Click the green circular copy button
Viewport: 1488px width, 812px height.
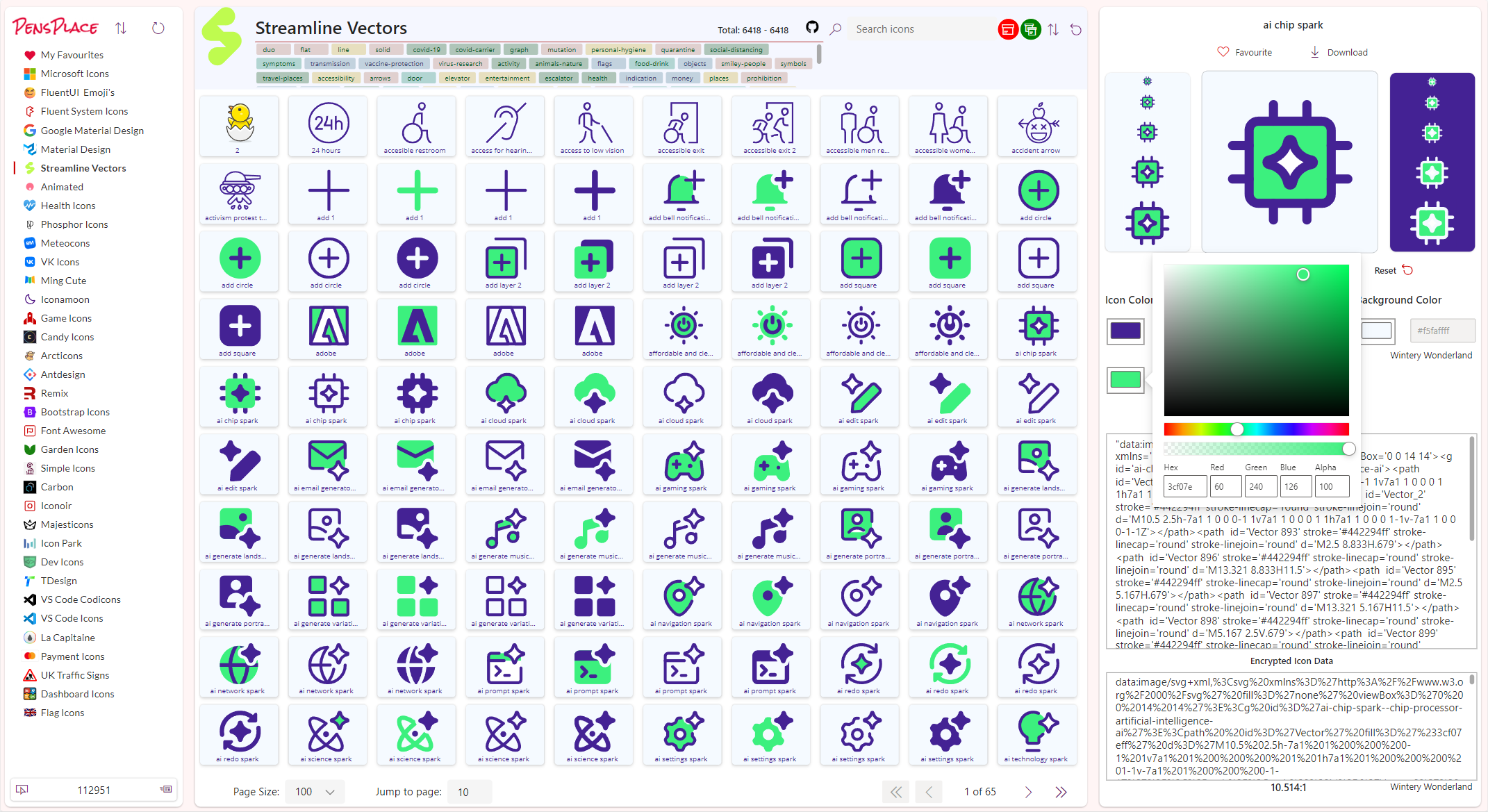[1031, 29]
